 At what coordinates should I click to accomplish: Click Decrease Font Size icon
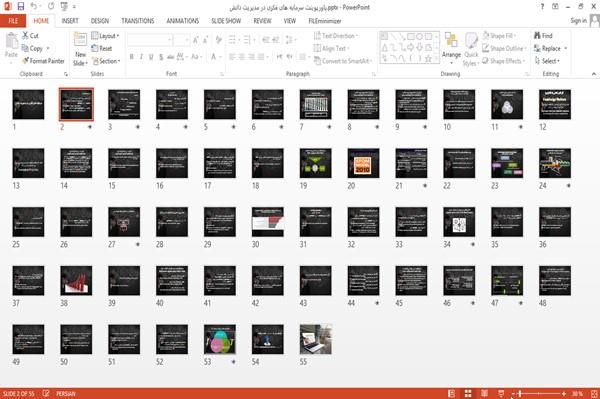(x=205, y=40)
